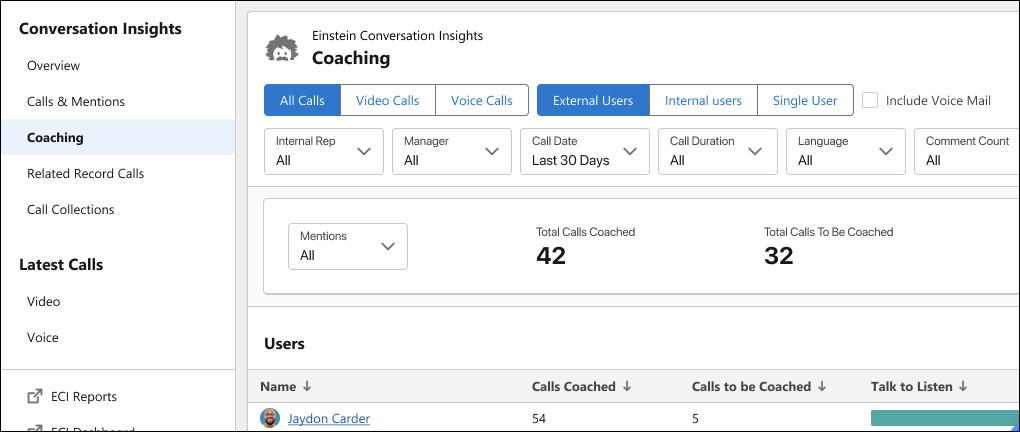The height and width of the screenshot is (432, 1020).
Task: Select the Video Calls filter
Action: [388, 100]
